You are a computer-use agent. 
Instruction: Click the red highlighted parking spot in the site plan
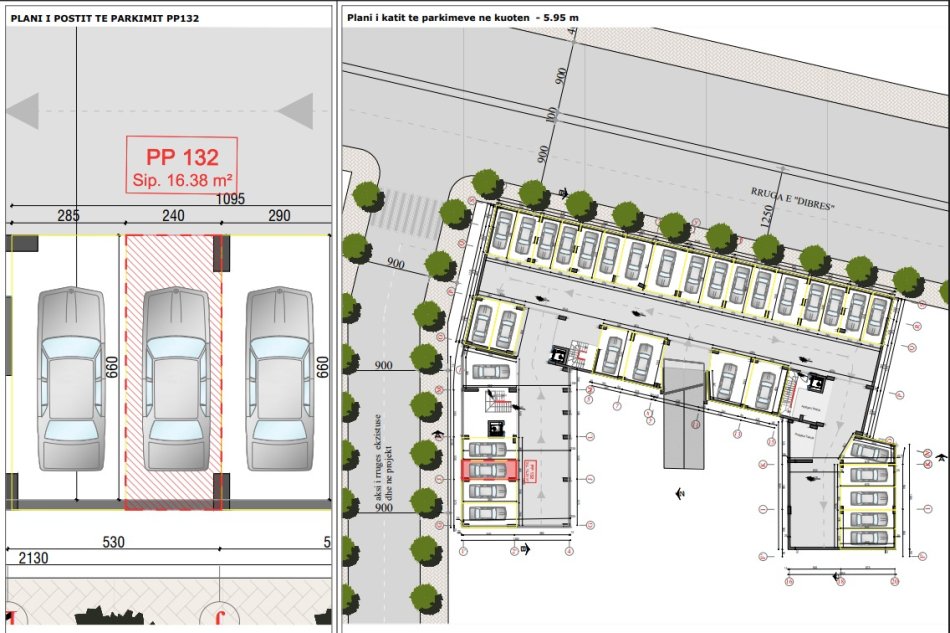[x=489, y=468]
